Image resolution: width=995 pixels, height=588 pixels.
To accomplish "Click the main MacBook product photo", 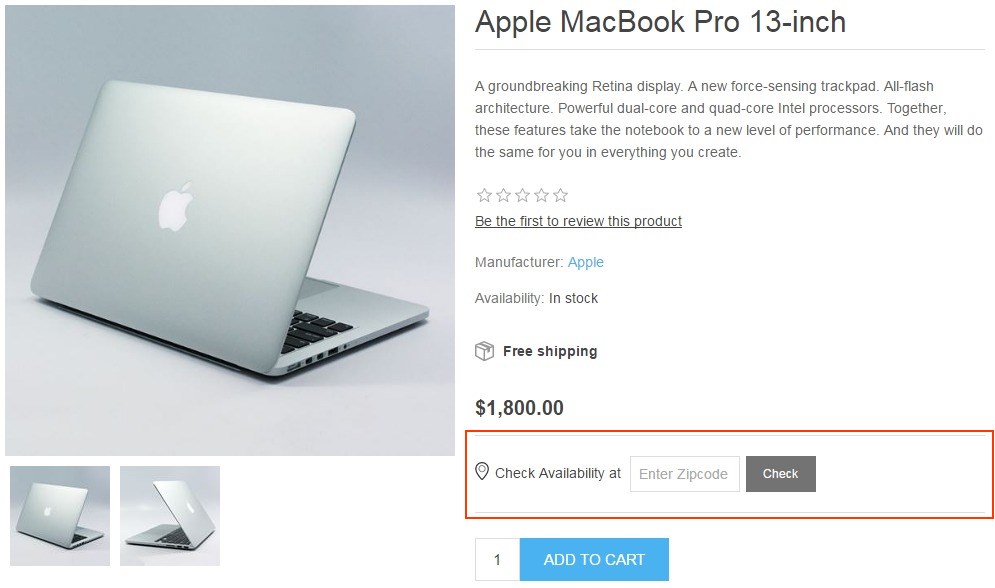I will (x=230, y=230).
